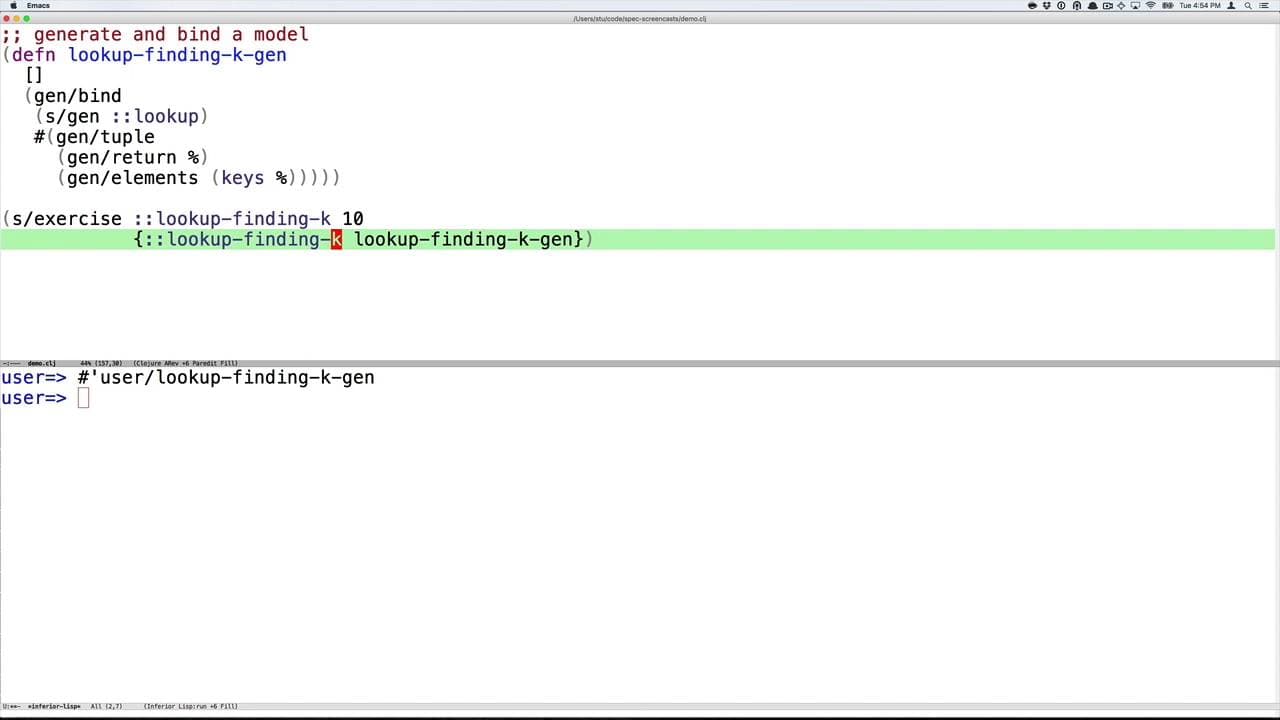
Task: Click the first dark oval menu bar icon
Action: 1032,5
